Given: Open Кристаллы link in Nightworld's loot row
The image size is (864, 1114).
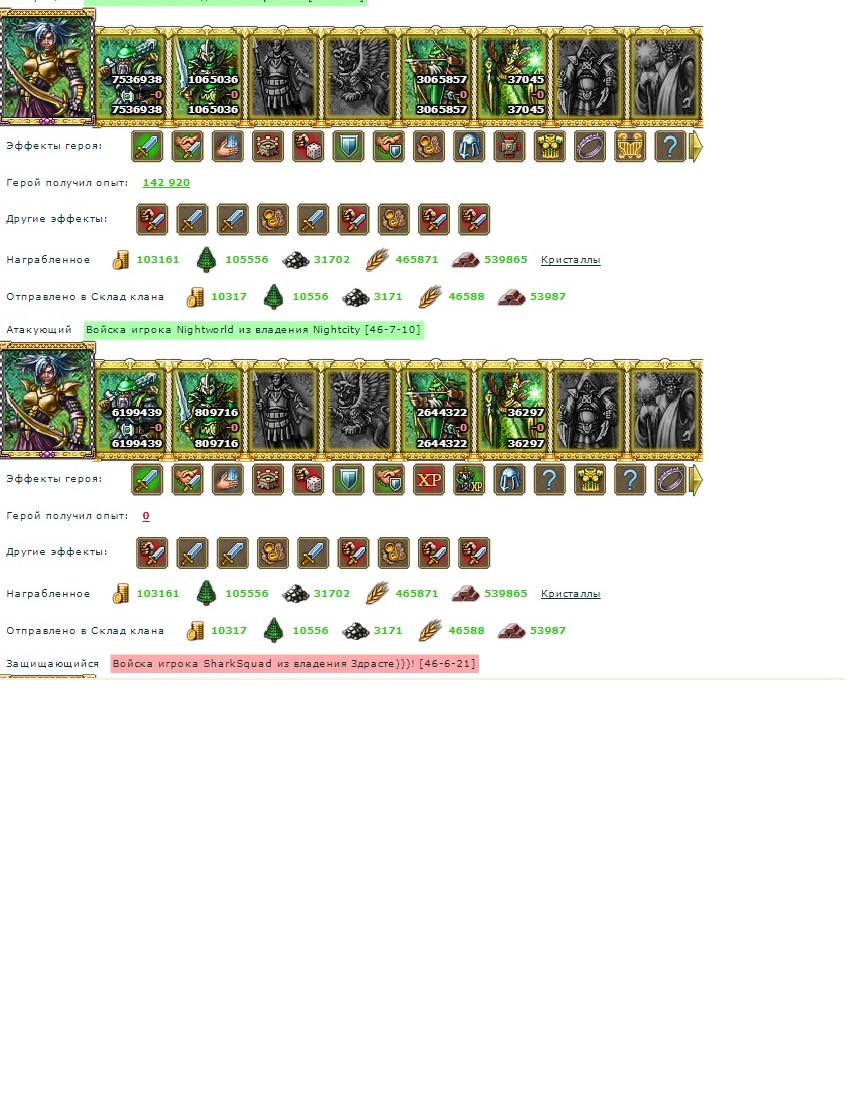Looking at the screenshot, I should point(571,594).
